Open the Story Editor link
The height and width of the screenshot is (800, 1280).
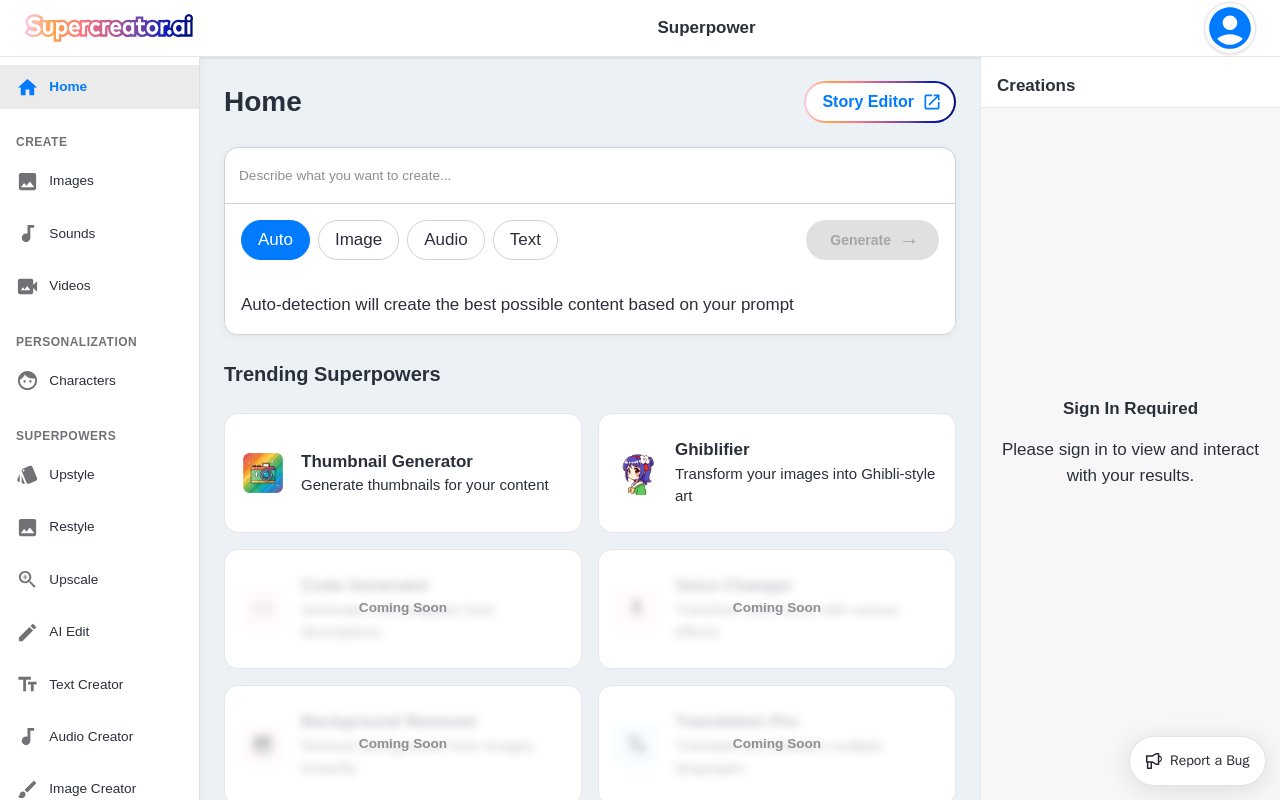(x=880, y=102)
